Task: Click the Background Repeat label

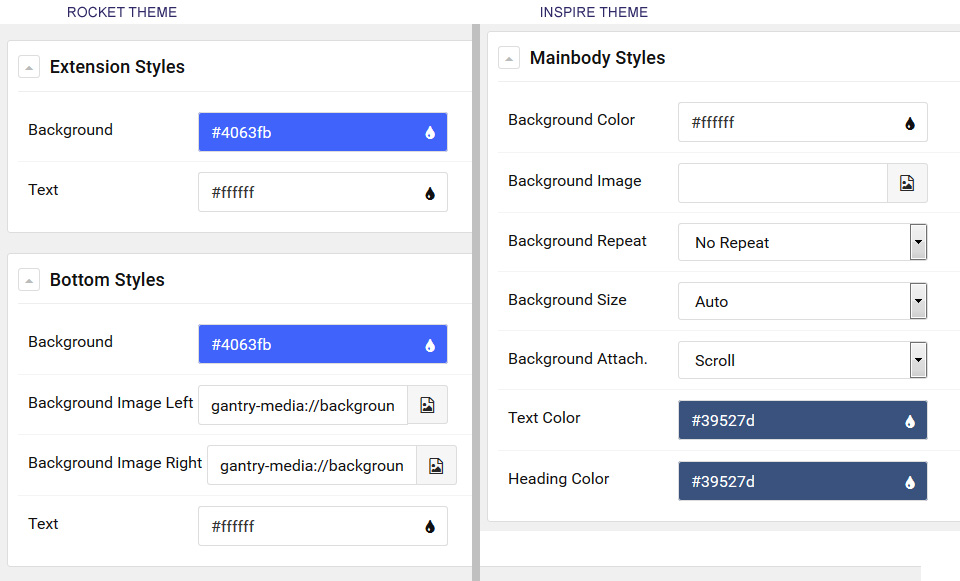Action: 577,241
